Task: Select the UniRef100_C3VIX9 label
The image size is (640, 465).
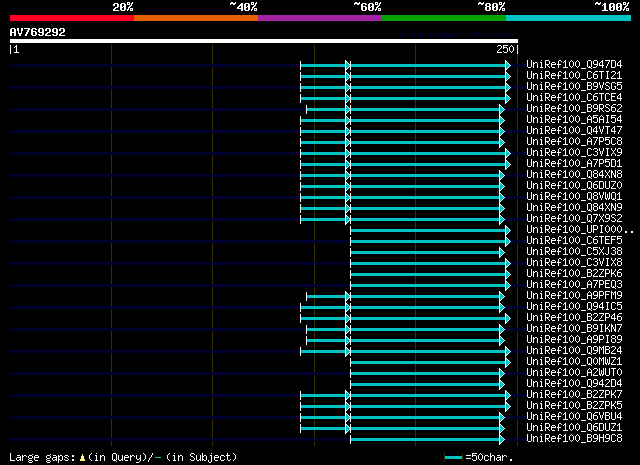Action: click(x=574, y=153)
